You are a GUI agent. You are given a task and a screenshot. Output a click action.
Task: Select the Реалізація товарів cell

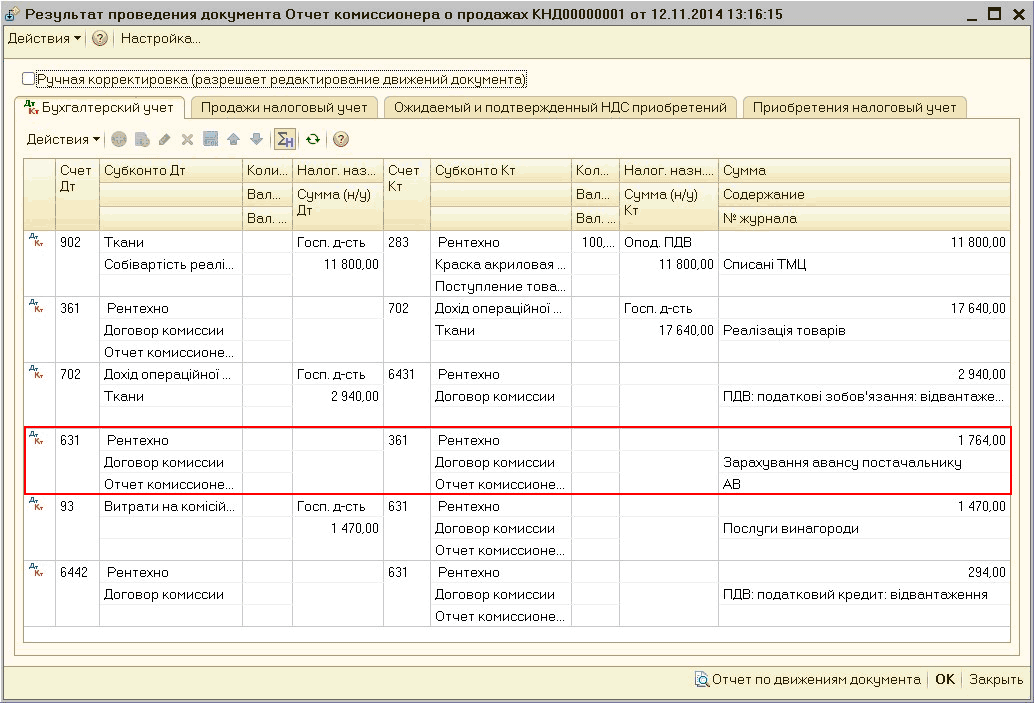click(864, 330)
